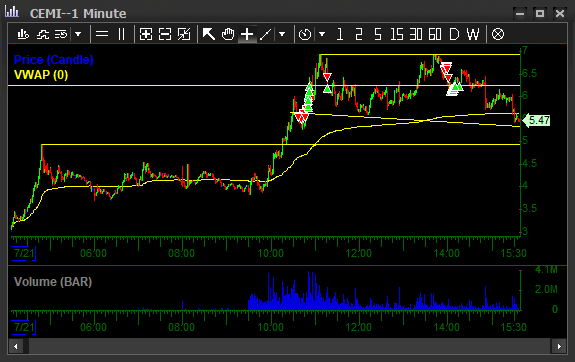
Task: Click the 4.5 price axis label
Action: click(529, 163)
